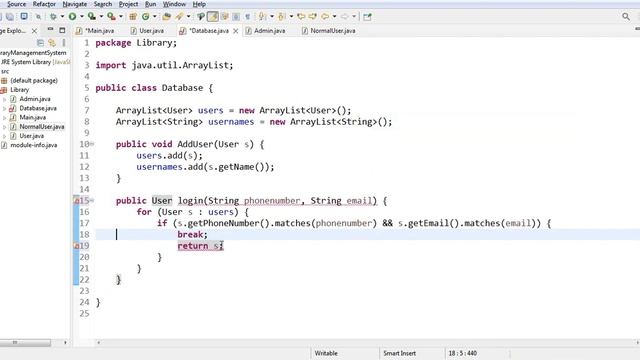The width and height of the screenshot is (640, 360).
Task: Click the New Java Class icon
Action: 145,17
